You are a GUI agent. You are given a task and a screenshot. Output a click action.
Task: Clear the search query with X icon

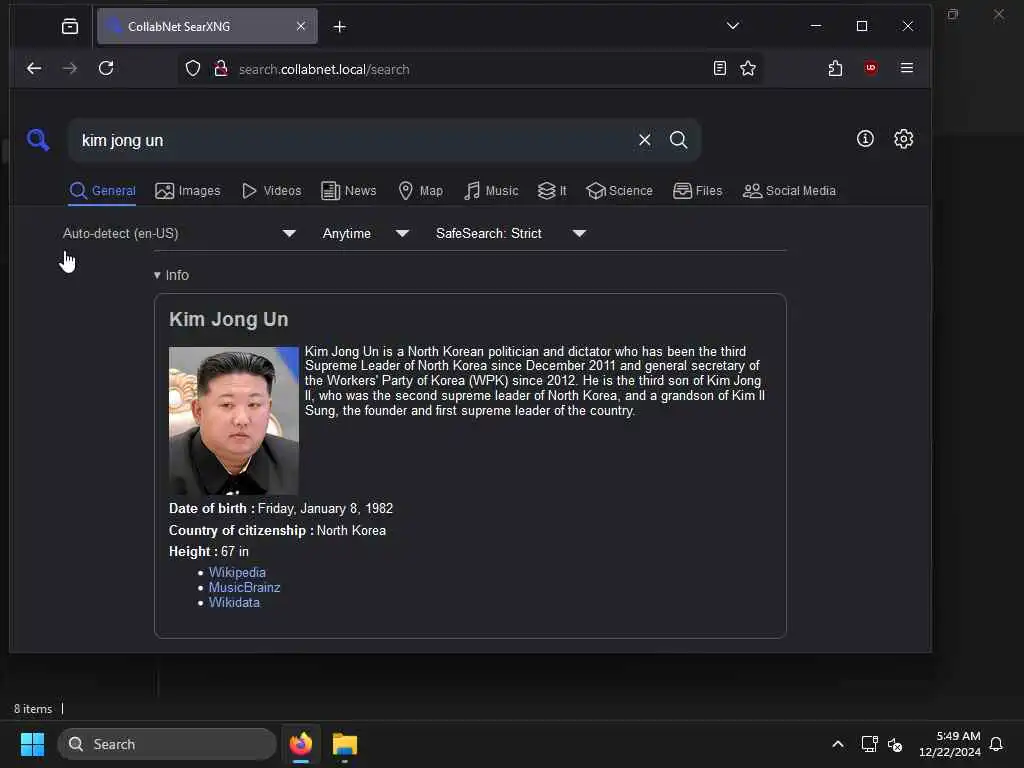click(645, 140)
